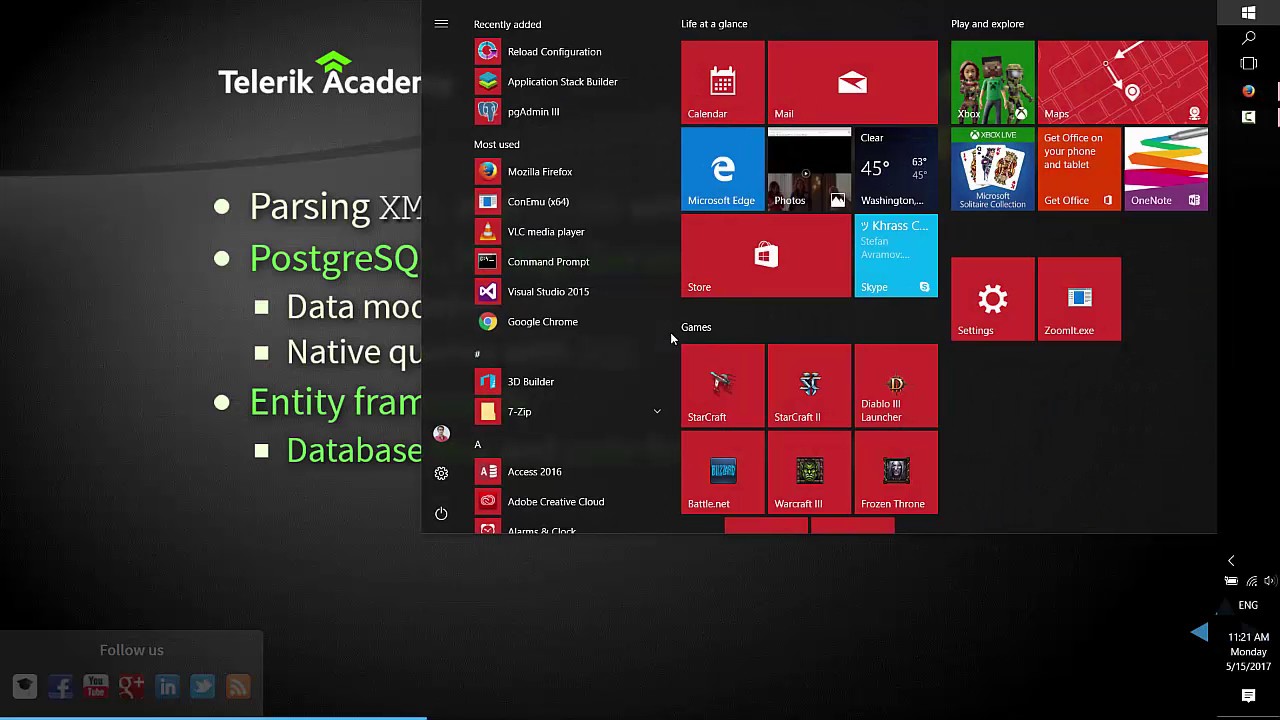Open the Power options button

click(441, 514)
